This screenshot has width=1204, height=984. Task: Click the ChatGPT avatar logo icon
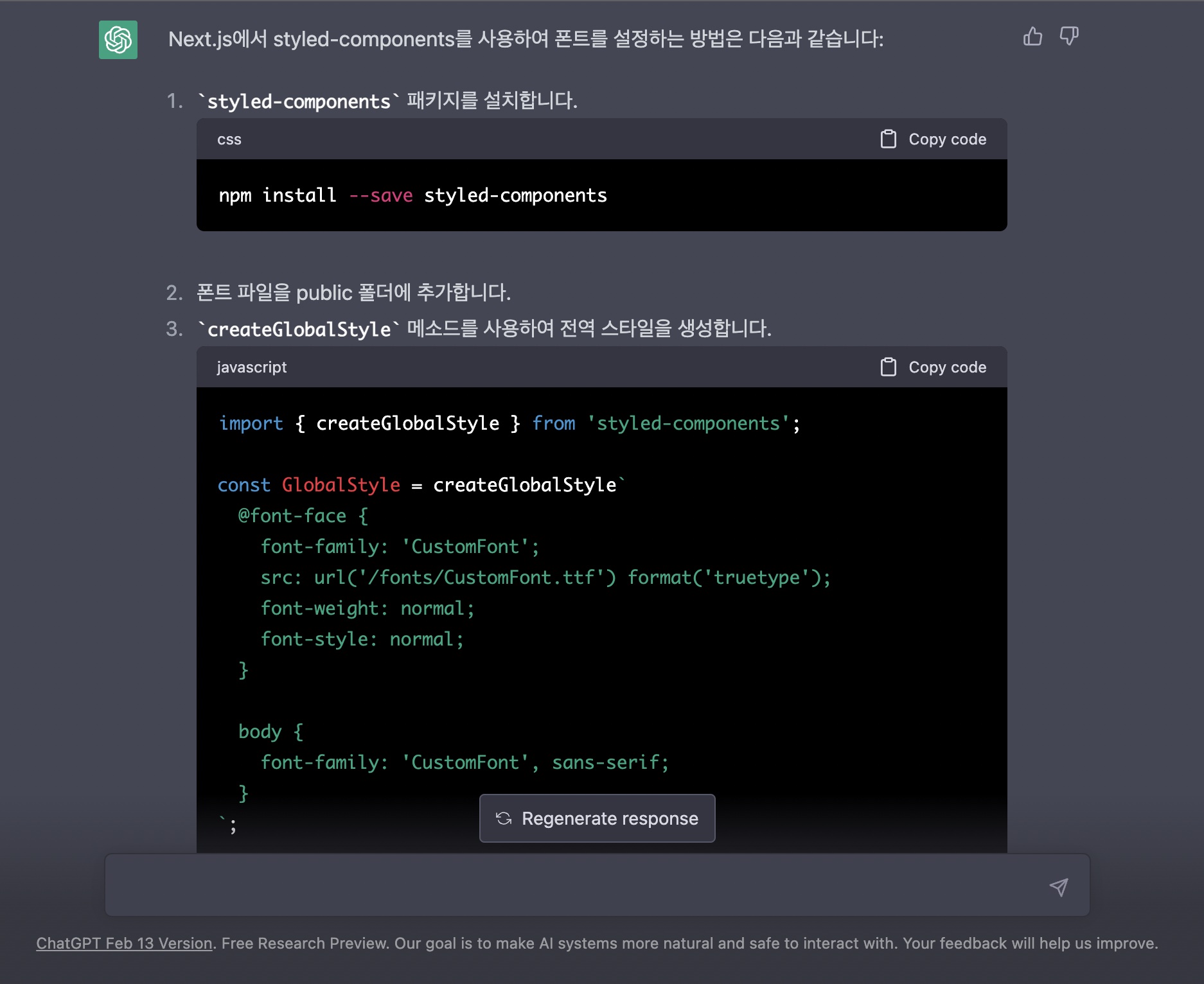tap(118, 40)
